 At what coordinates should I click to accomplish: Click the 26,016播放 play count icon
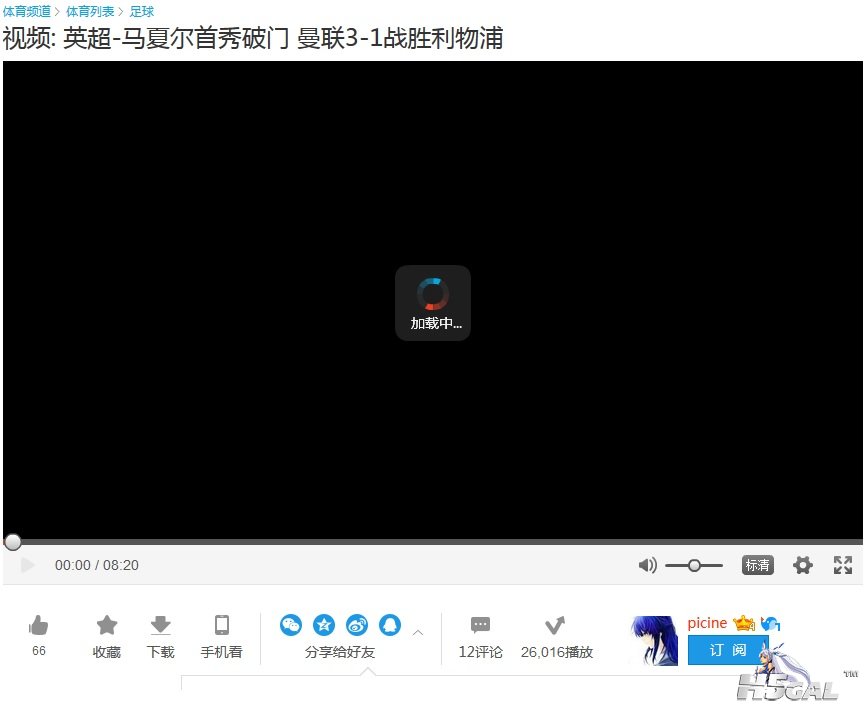tap(555, 625)
